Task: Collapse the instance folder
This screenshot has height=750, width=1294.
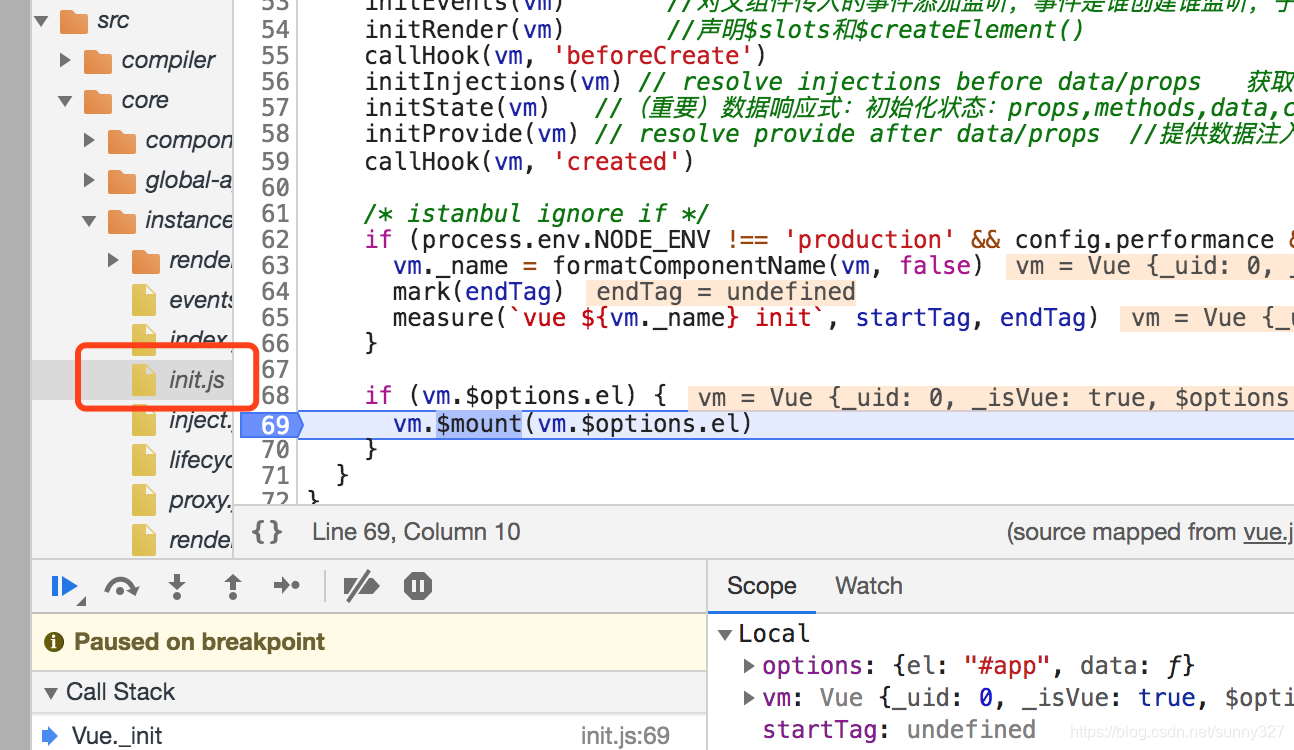Action: click(x=90, y=220)
